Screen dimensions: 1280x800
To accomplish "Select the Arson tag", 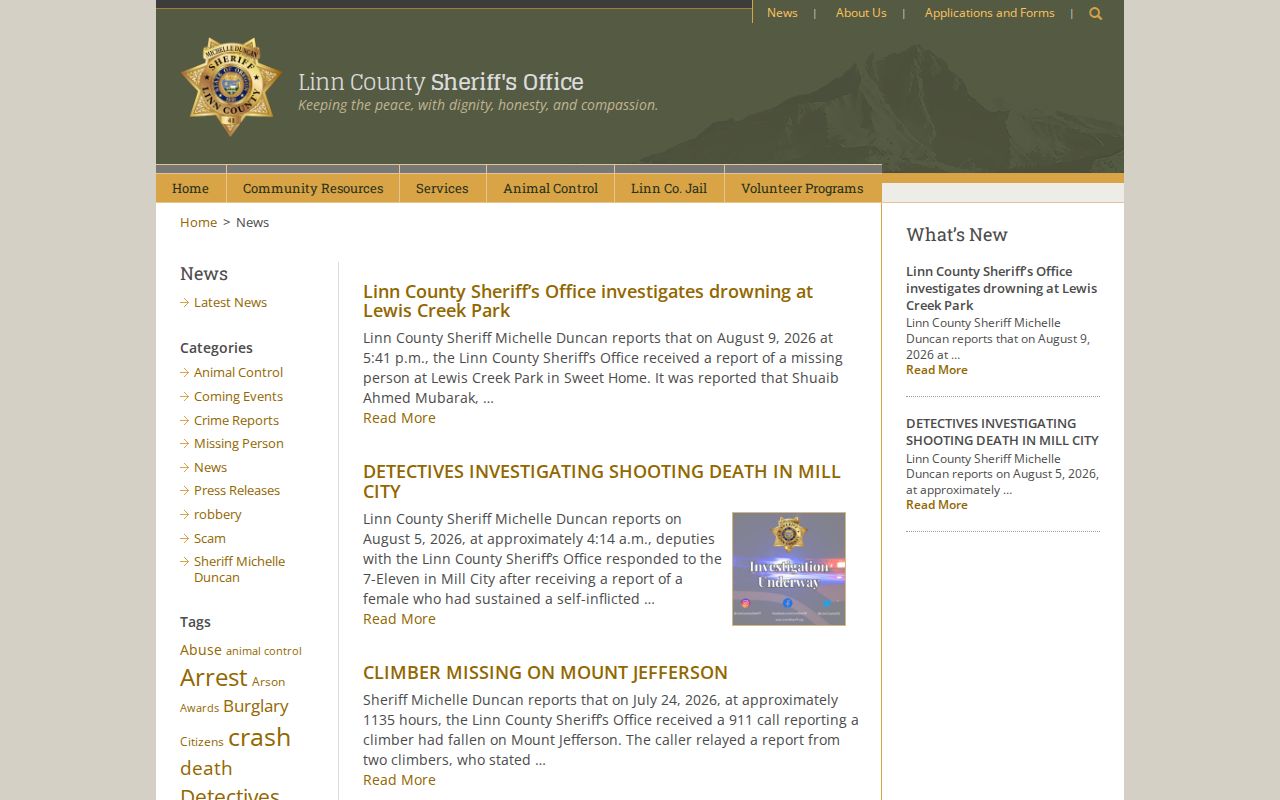I will coord(268,682).
